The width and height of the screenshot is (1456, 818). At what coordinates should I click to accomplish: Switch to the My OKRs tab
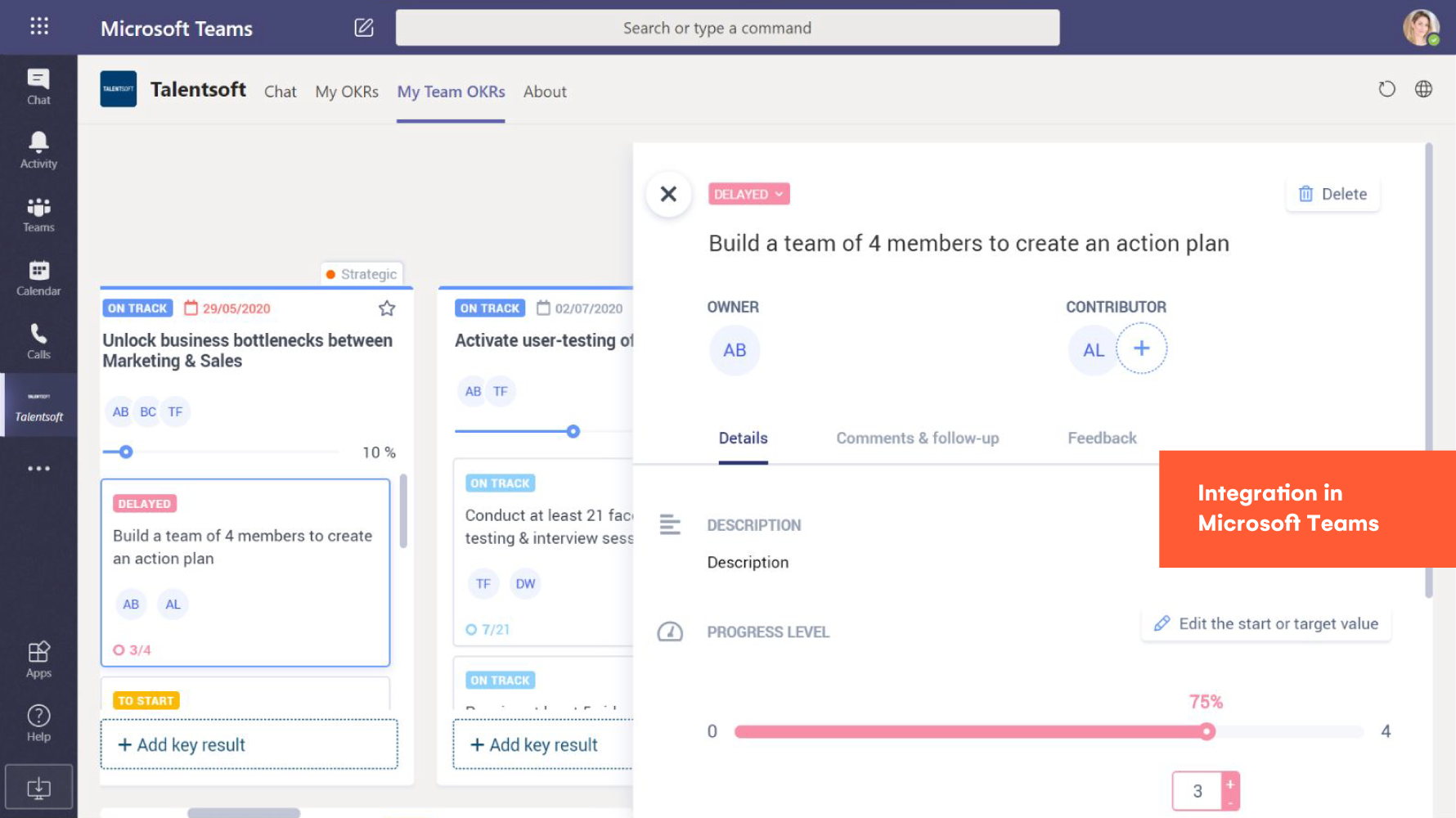pos(347,92)
